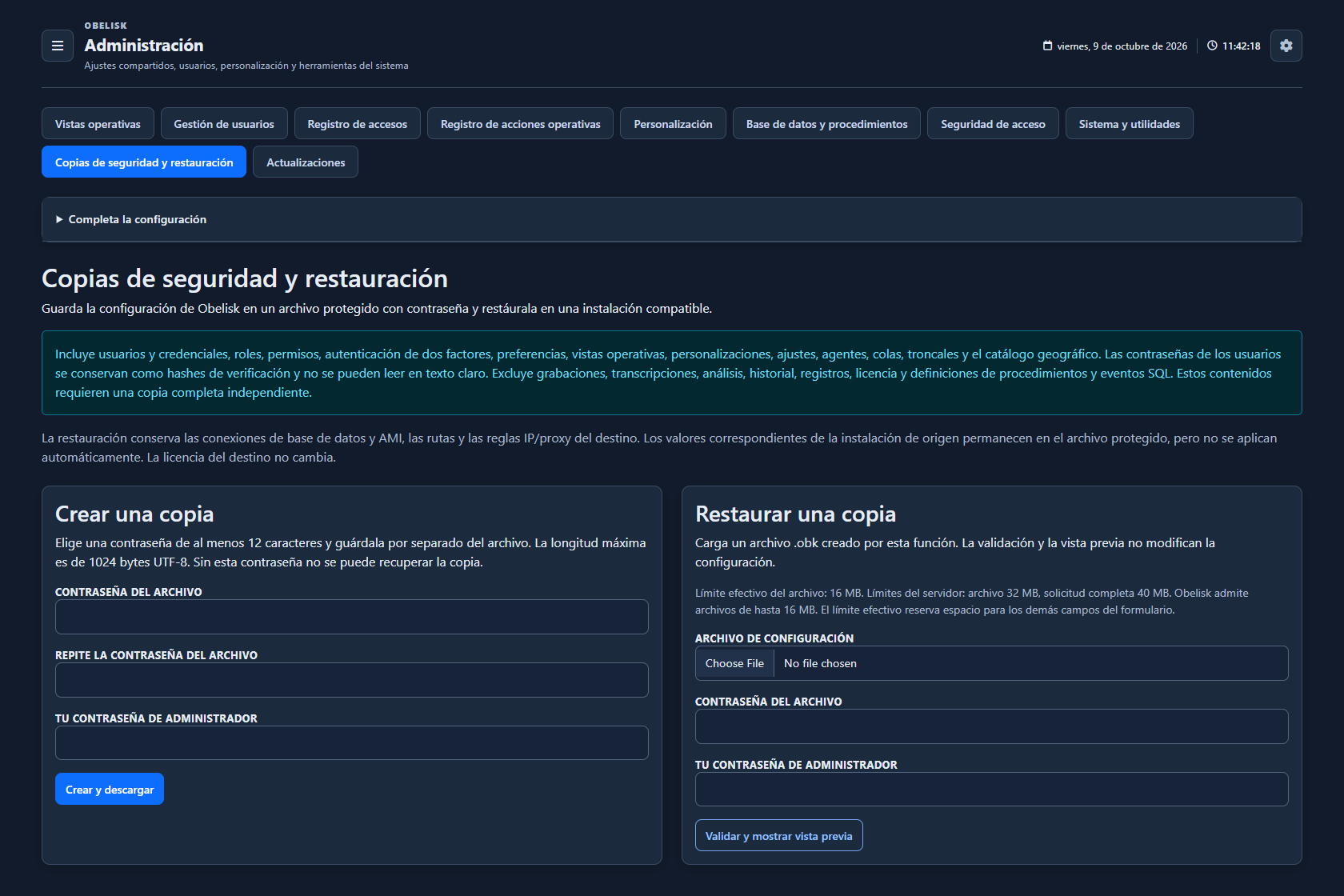Switch to Vistas operativas tab
Screen dimensions: 1344x896
(x=98, y=124)
